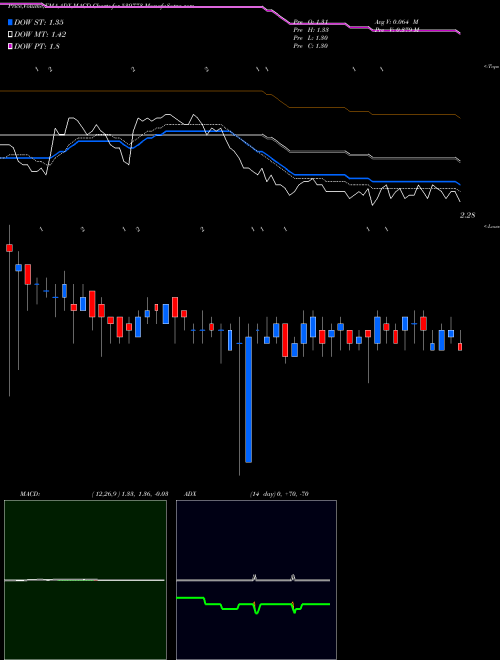Click the ADX (14 day) values text
500x660 pixels.
pos(279,494)
